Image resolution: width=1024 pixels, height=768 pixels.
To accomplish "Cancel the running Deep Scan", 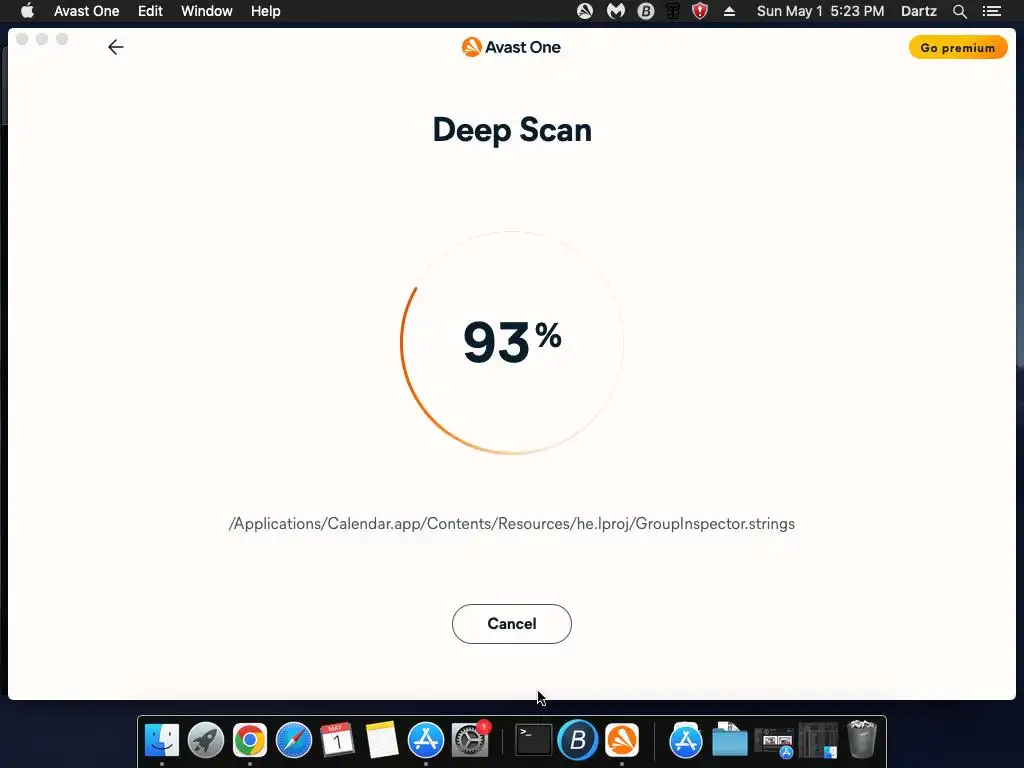I will click(511, 624).
